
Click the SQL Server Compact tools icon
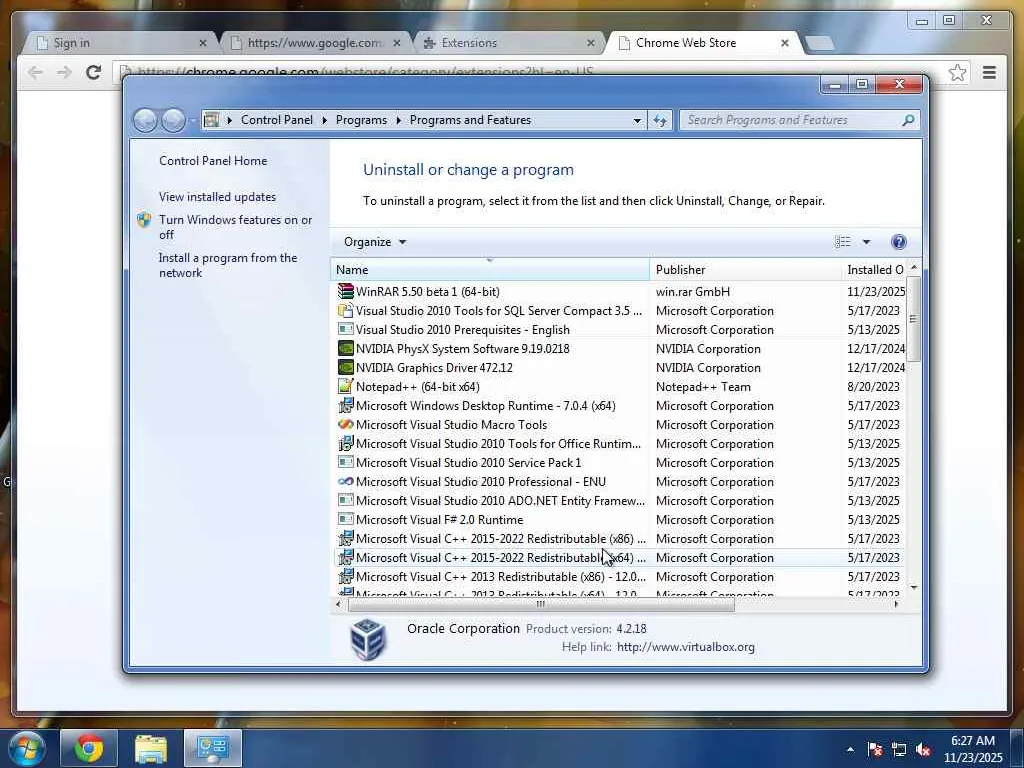click(x=345, y=310)
